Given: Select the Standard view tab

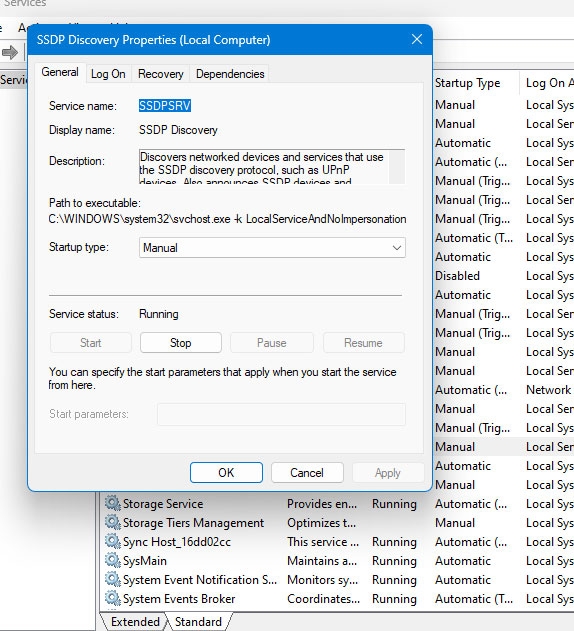Looking at the screenshot, I should point(198,621).
